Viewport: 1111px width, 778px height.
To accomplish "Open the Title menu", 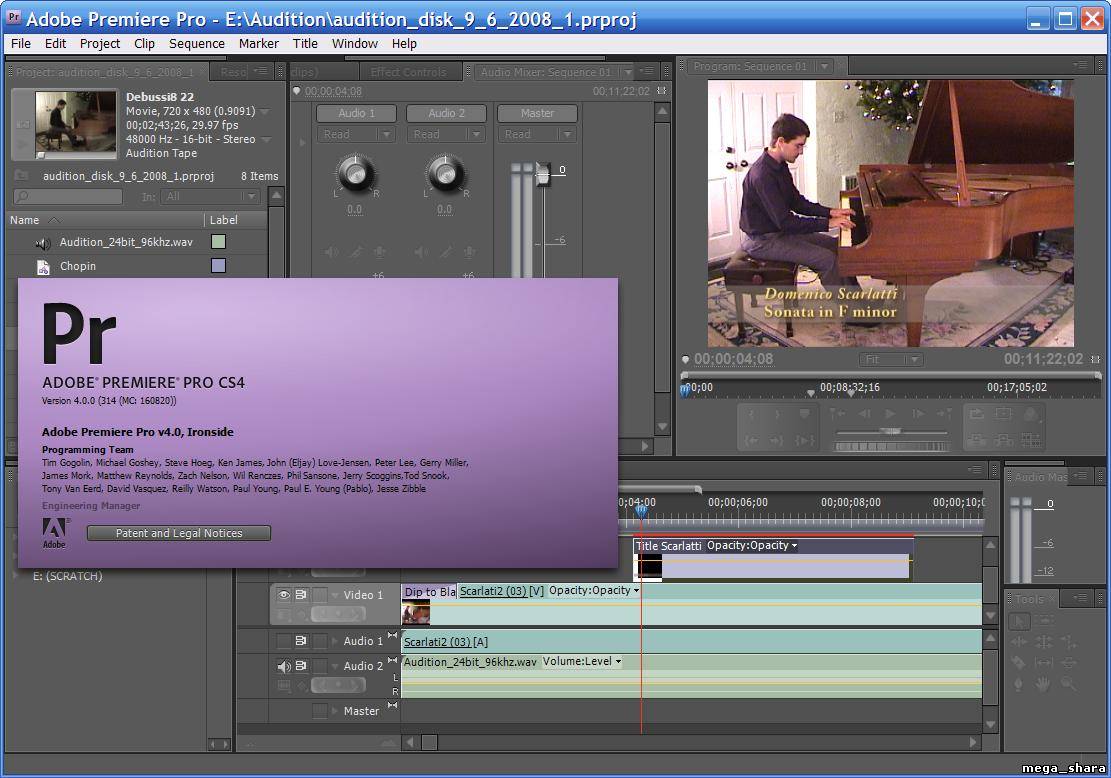I will point(305,43).
